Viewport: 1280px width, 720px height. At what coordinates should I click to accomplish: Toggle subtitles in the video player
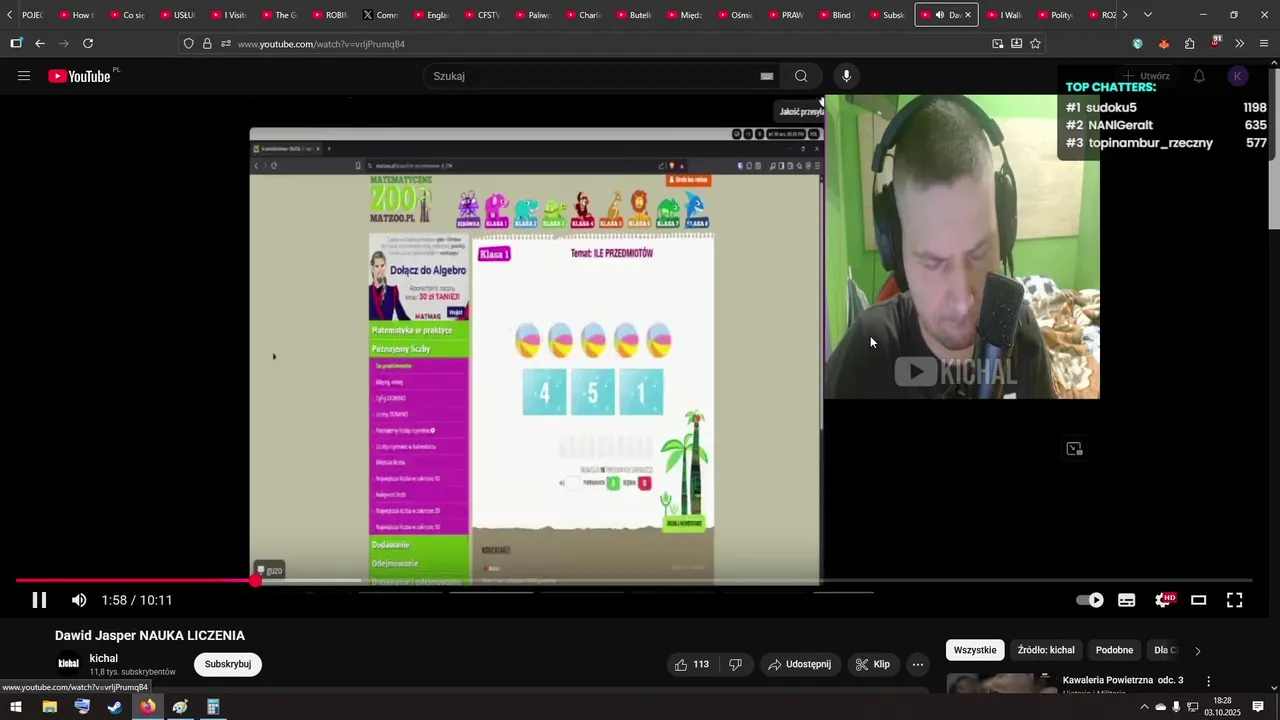point(1127,600)
